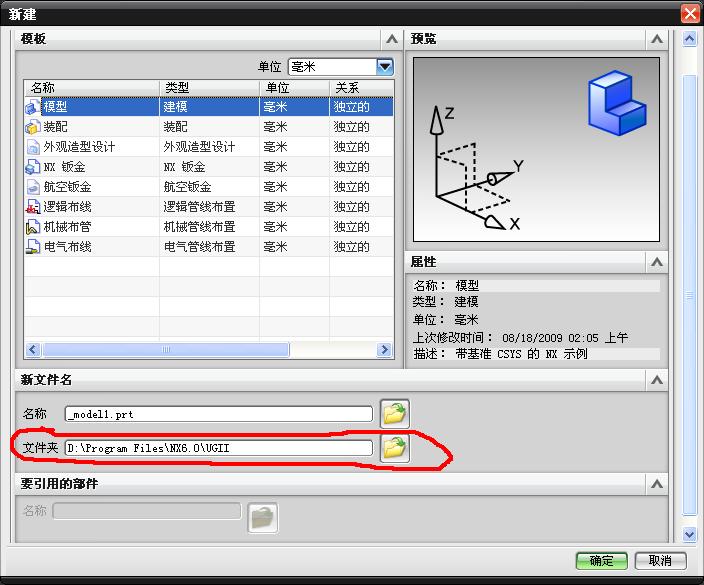Click the disabled browse icon under 要引用的部件
The width and height of the screenshot is (704, 585).
click(x=263, y=518)
